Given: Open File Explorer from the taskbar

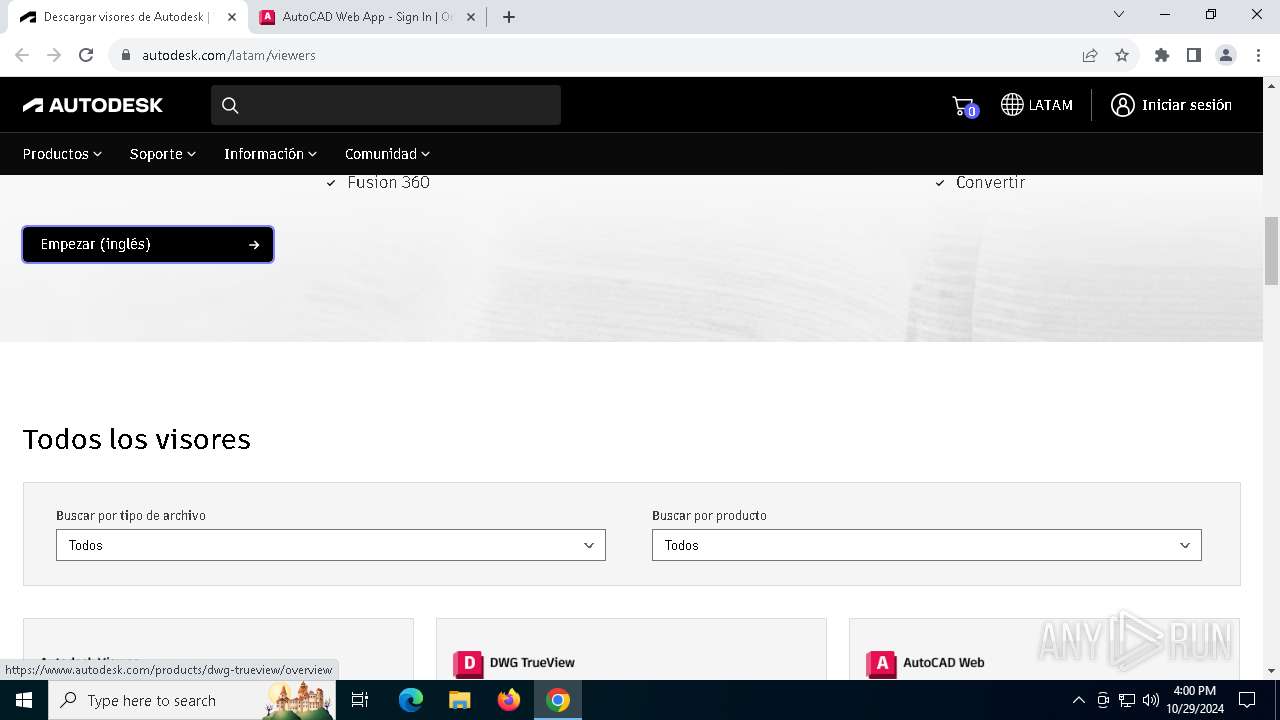Looking at the screenshot, I should pos(459,700).
